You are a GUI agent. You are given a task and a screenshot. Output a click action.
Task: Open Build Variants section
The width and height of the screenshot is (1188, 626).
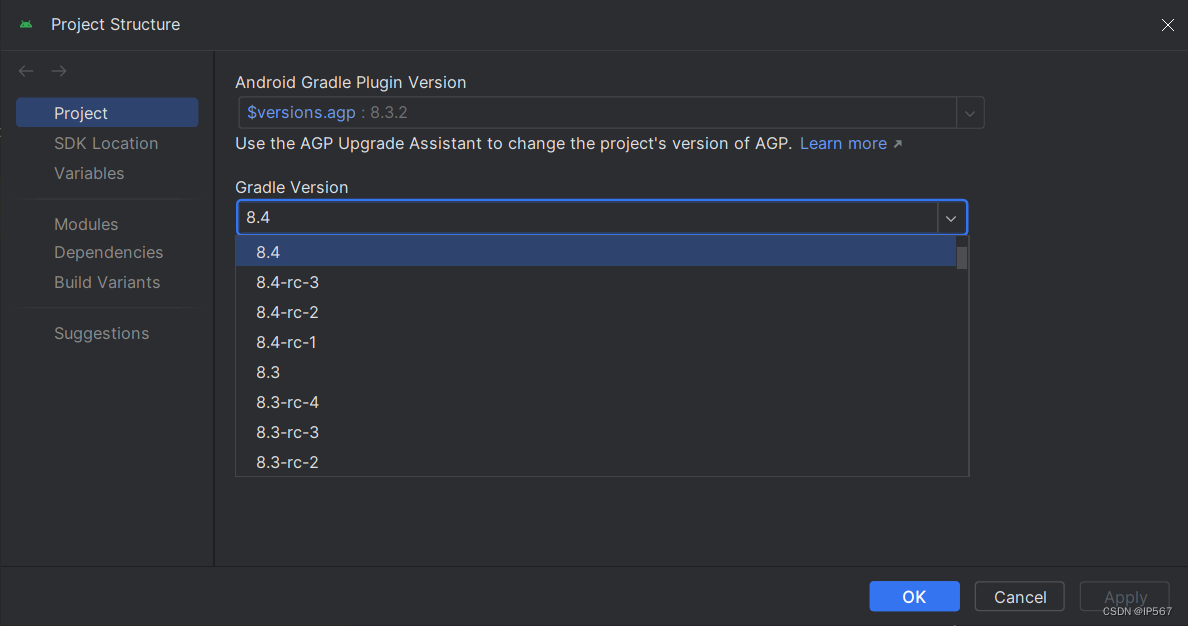[x=107, y=282]
